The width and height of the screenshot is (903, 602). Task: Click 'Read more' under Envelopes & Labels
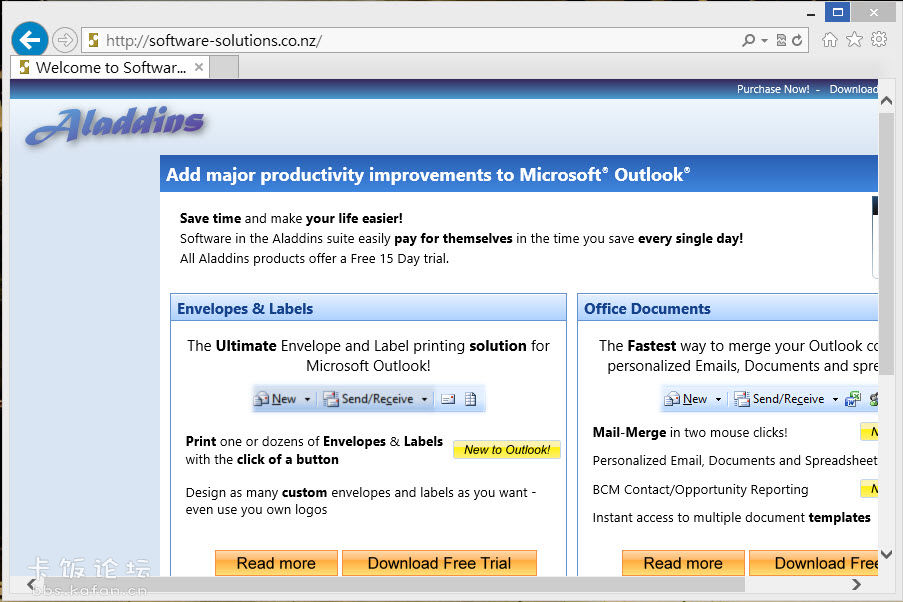tap(276, 563)
